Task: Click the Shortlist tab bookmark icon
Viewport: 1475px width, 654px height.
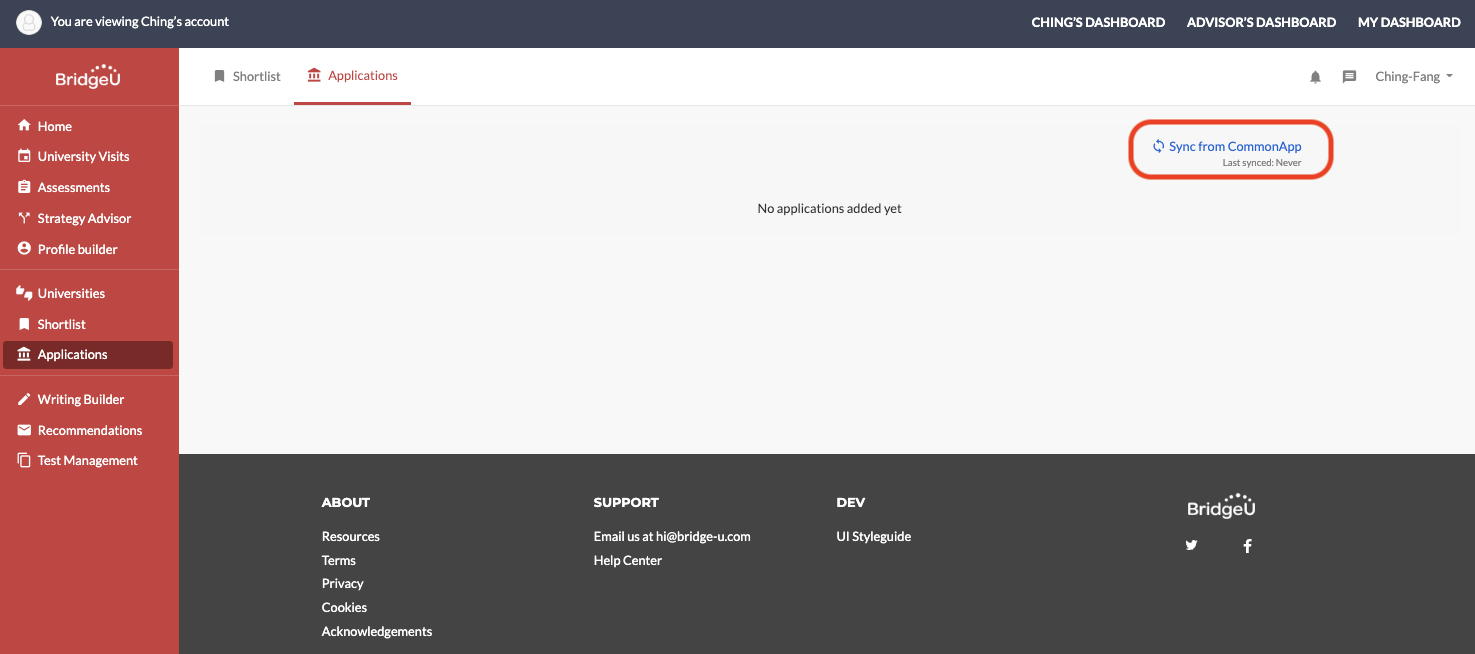Action: tap(219, 76)
